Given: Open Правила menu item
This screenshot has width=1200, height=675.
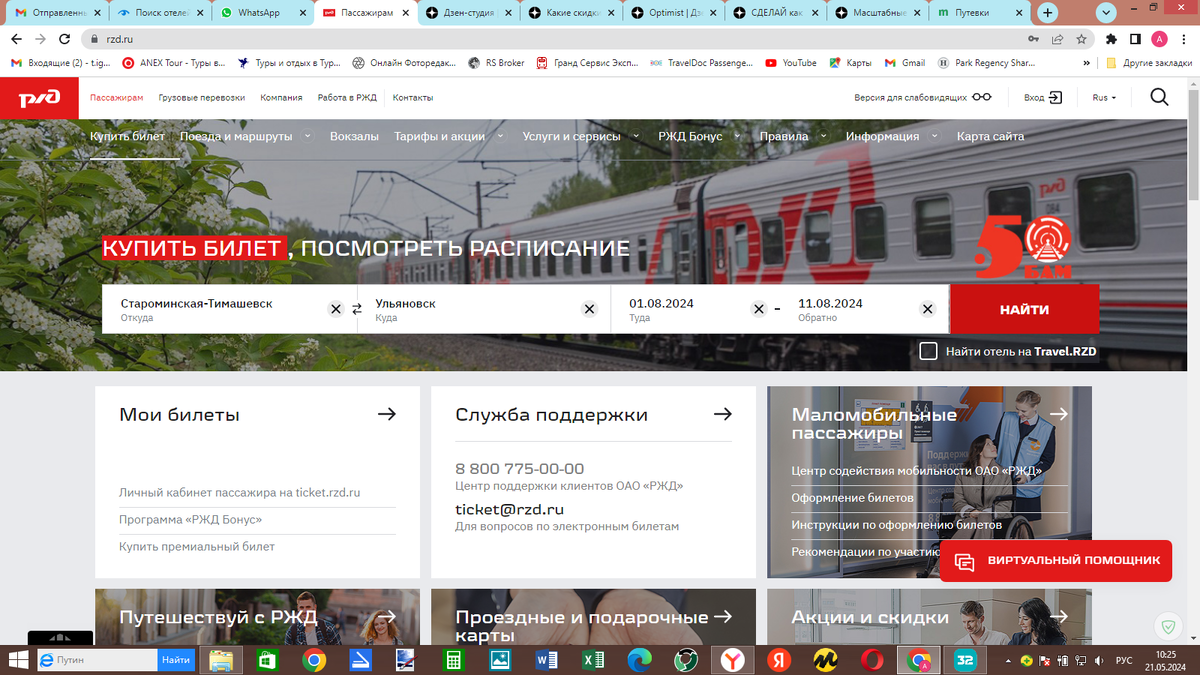Looking at the screenshot, I should 784,136.
